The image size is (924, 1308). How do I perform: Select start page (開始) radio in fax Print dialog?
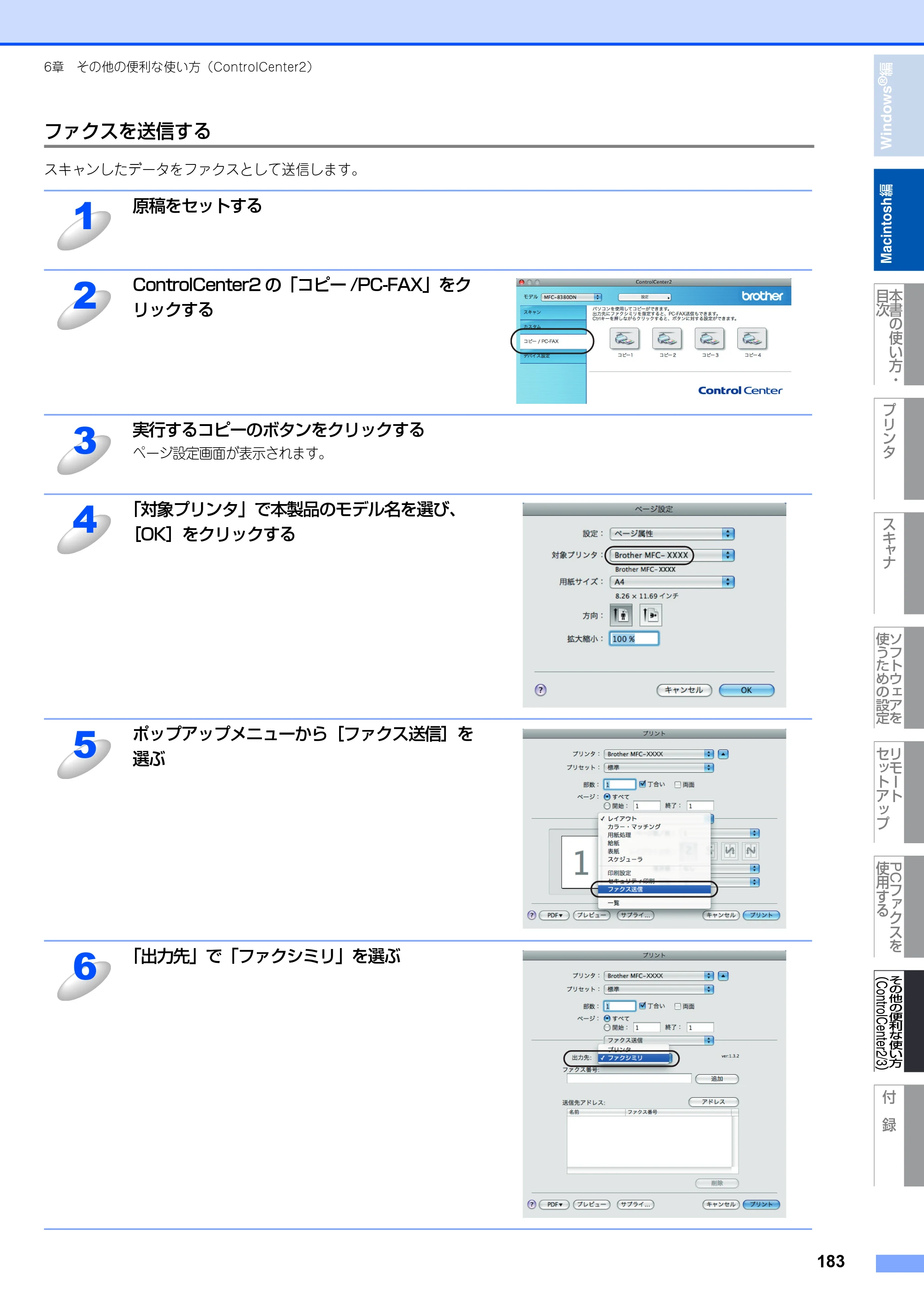607,1027
